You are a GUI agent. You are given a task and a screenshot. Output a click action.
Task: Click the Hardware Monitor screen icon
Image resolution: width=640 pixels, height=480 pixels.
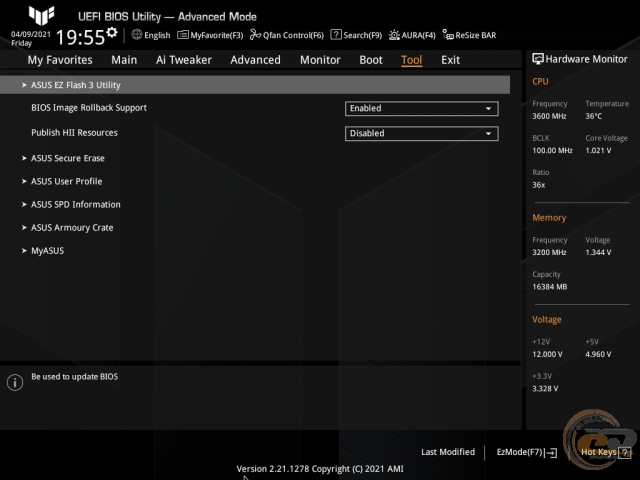click(x=538, y=59)
